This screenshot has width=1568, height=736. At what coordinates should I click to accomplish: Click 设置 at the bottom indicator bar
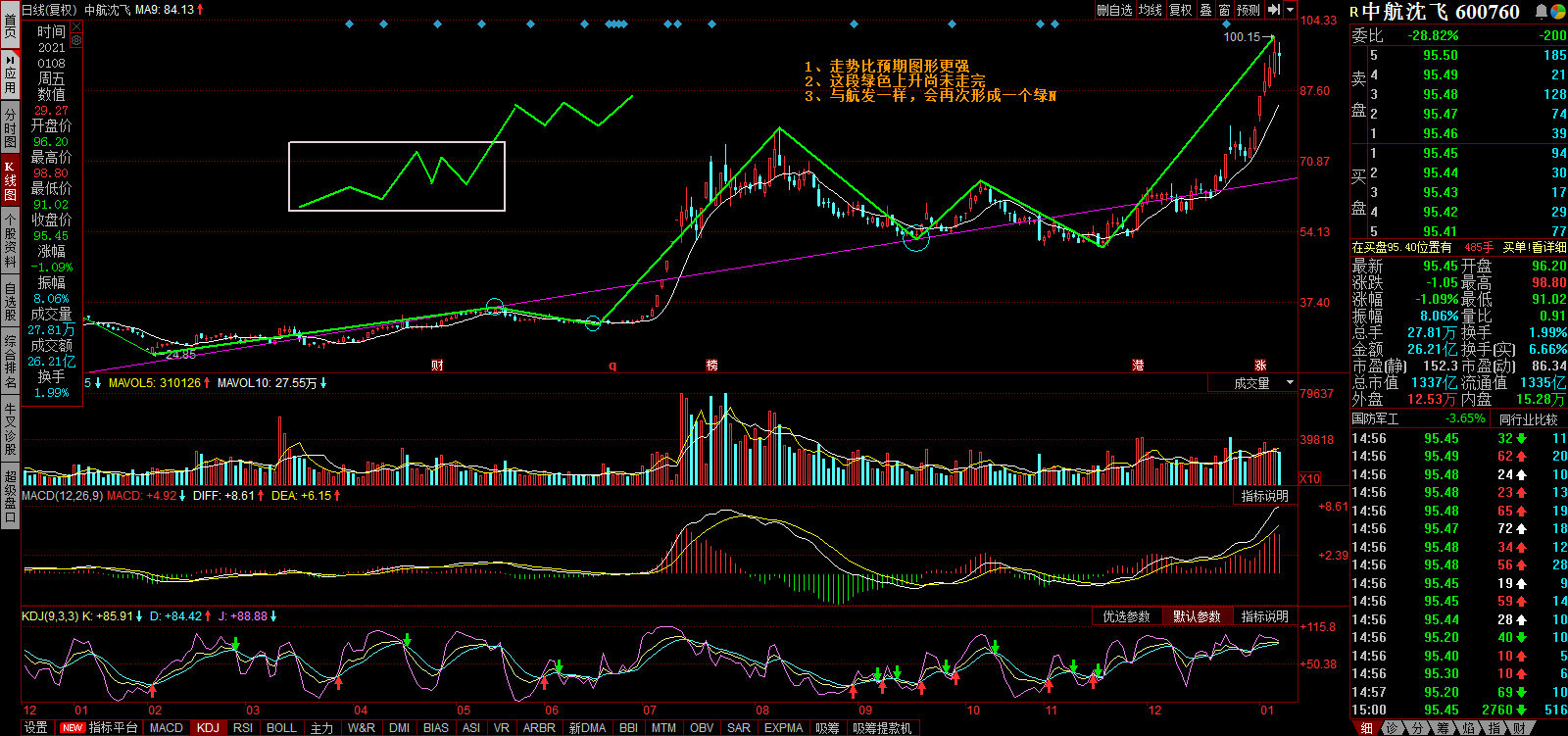tap(36, 727)
